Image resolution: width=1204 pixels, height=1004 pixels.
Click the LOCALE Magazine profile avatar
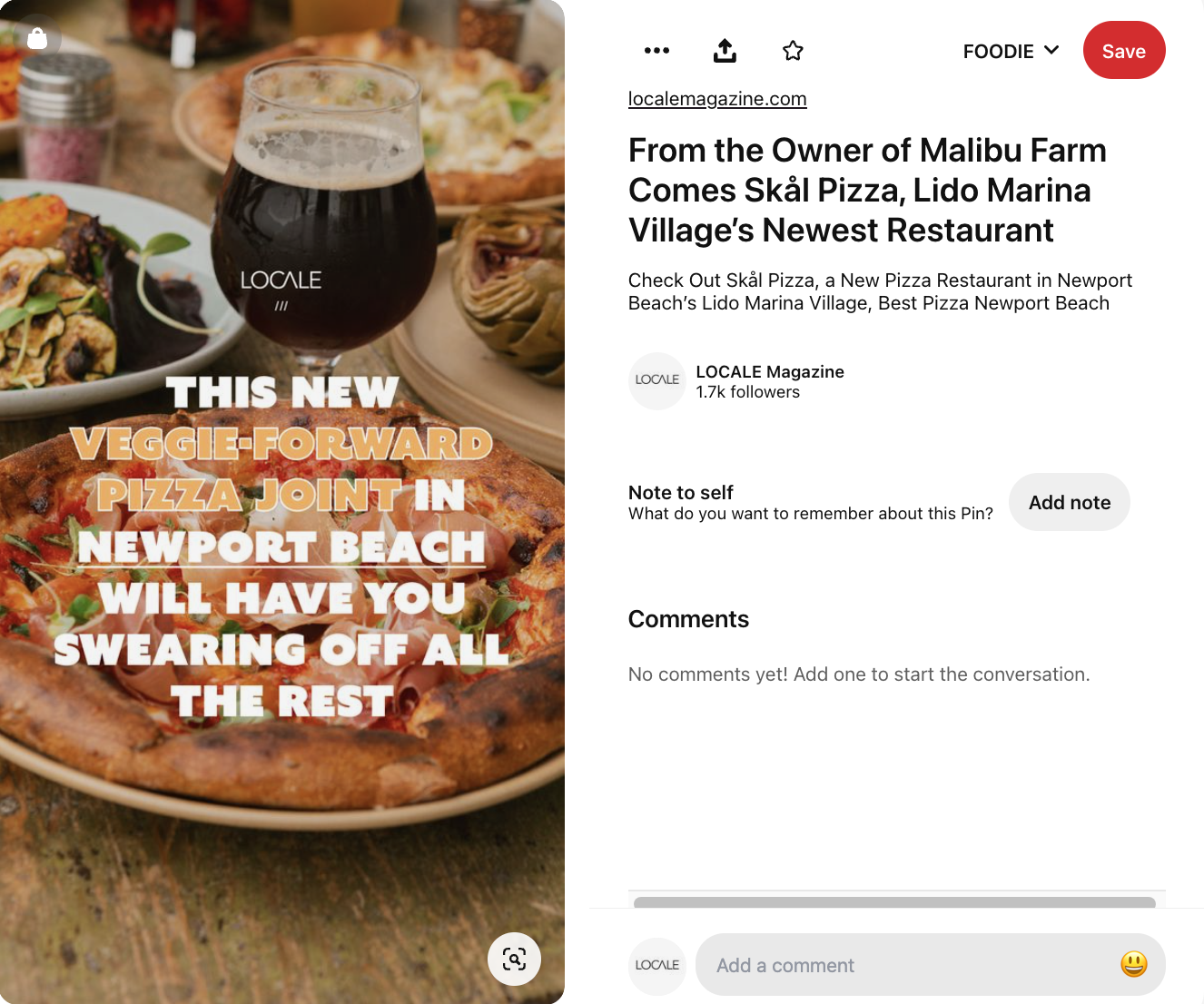(657, 381)
